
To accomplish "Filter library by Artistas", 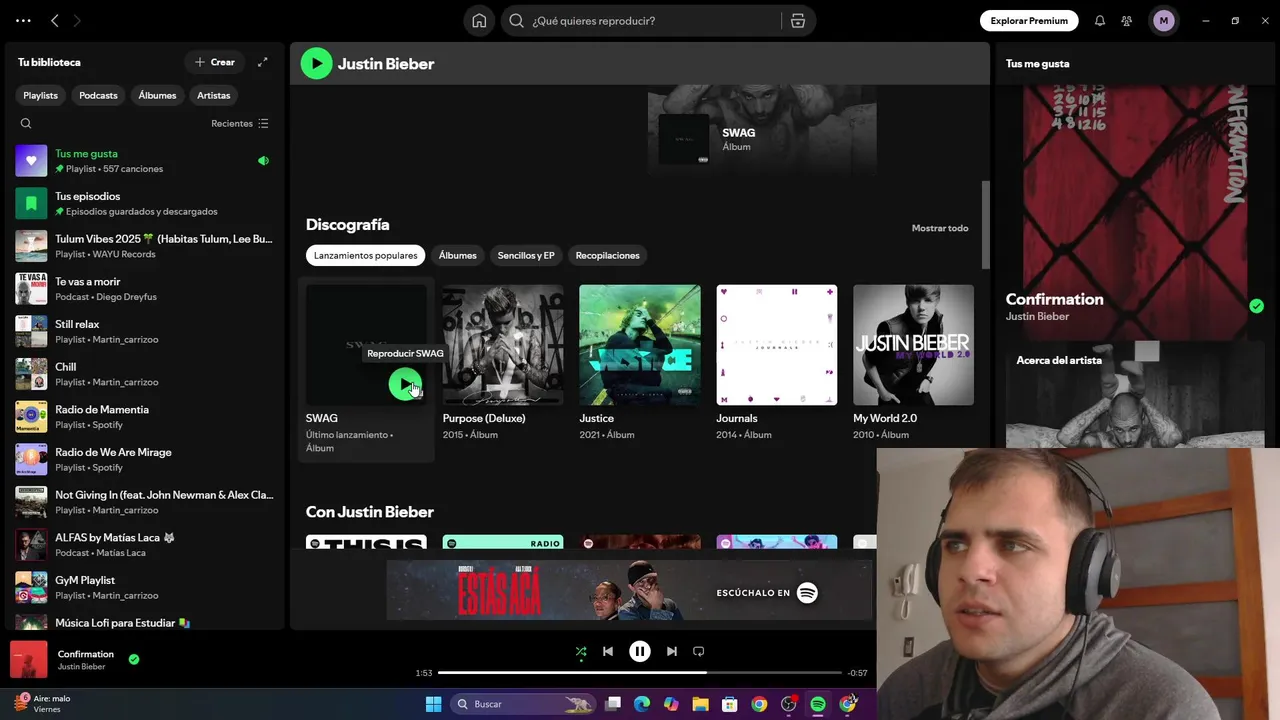I will click(214, 95).
